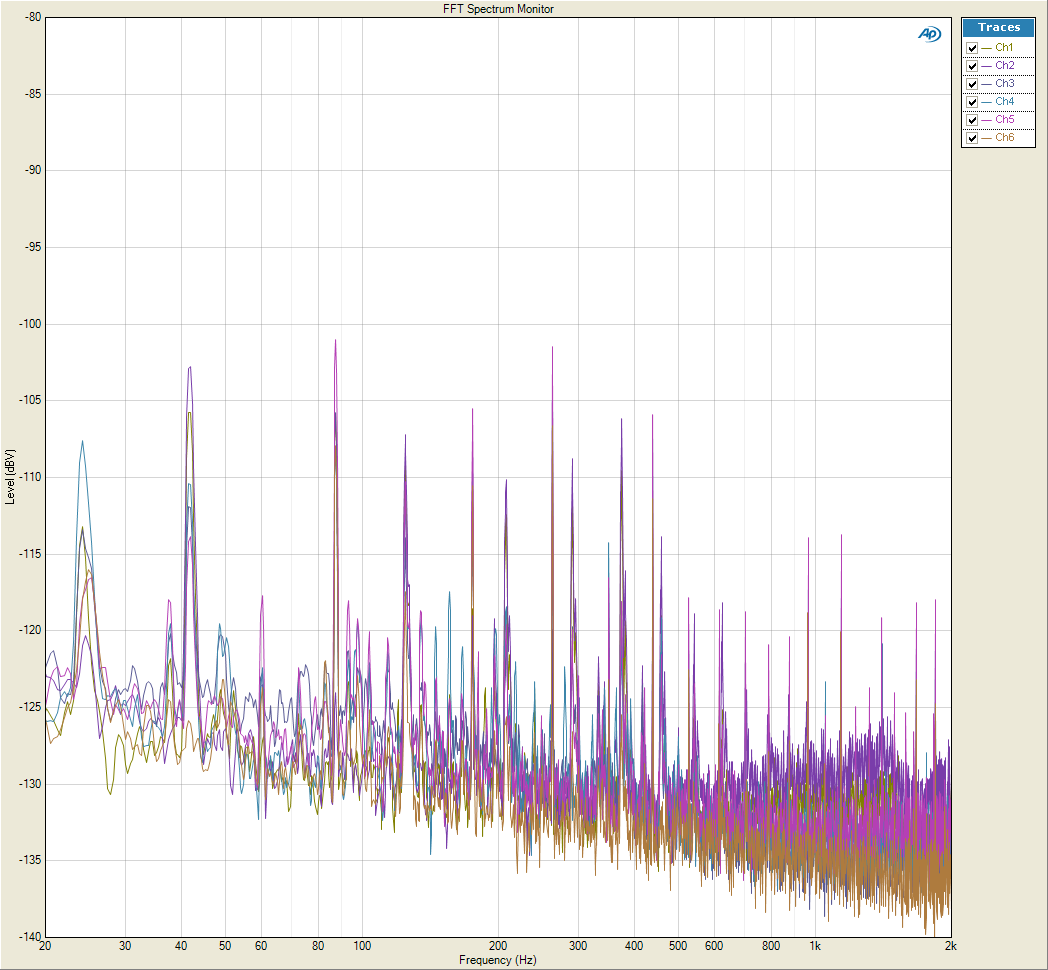
Task: Click the -80 level axis value
Action: [x=32, y=17]
